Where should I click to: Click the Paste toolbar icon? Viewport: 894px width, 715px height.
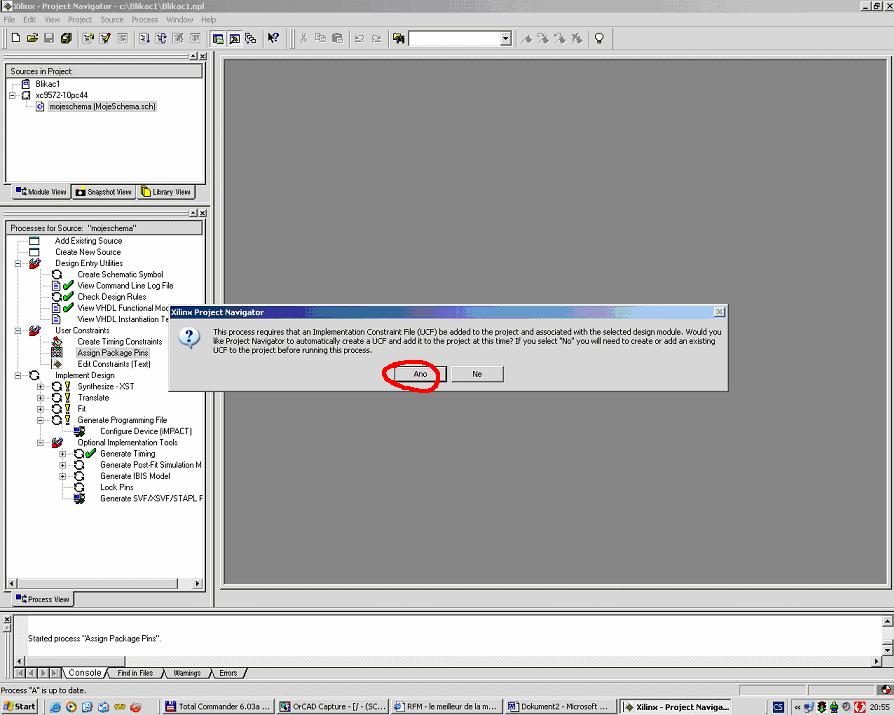338,38
